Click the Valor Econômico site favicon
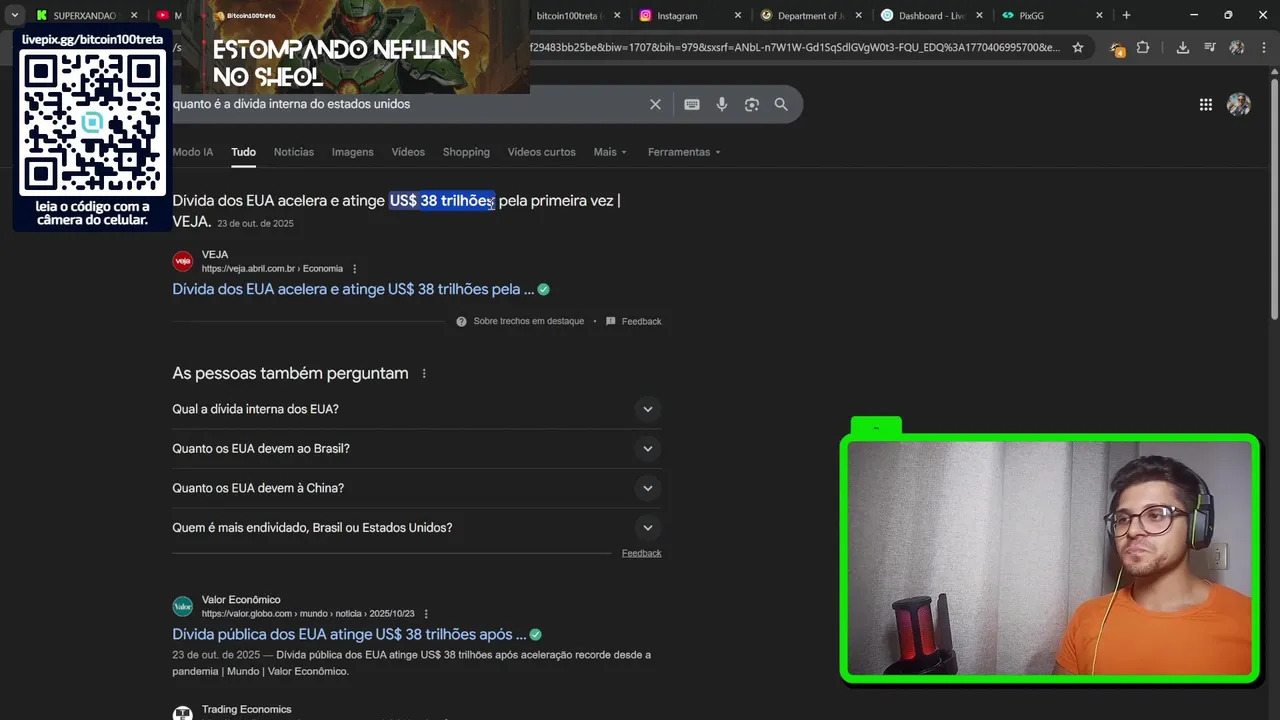This screenshot has width=1280, height=720. [182, 606]
